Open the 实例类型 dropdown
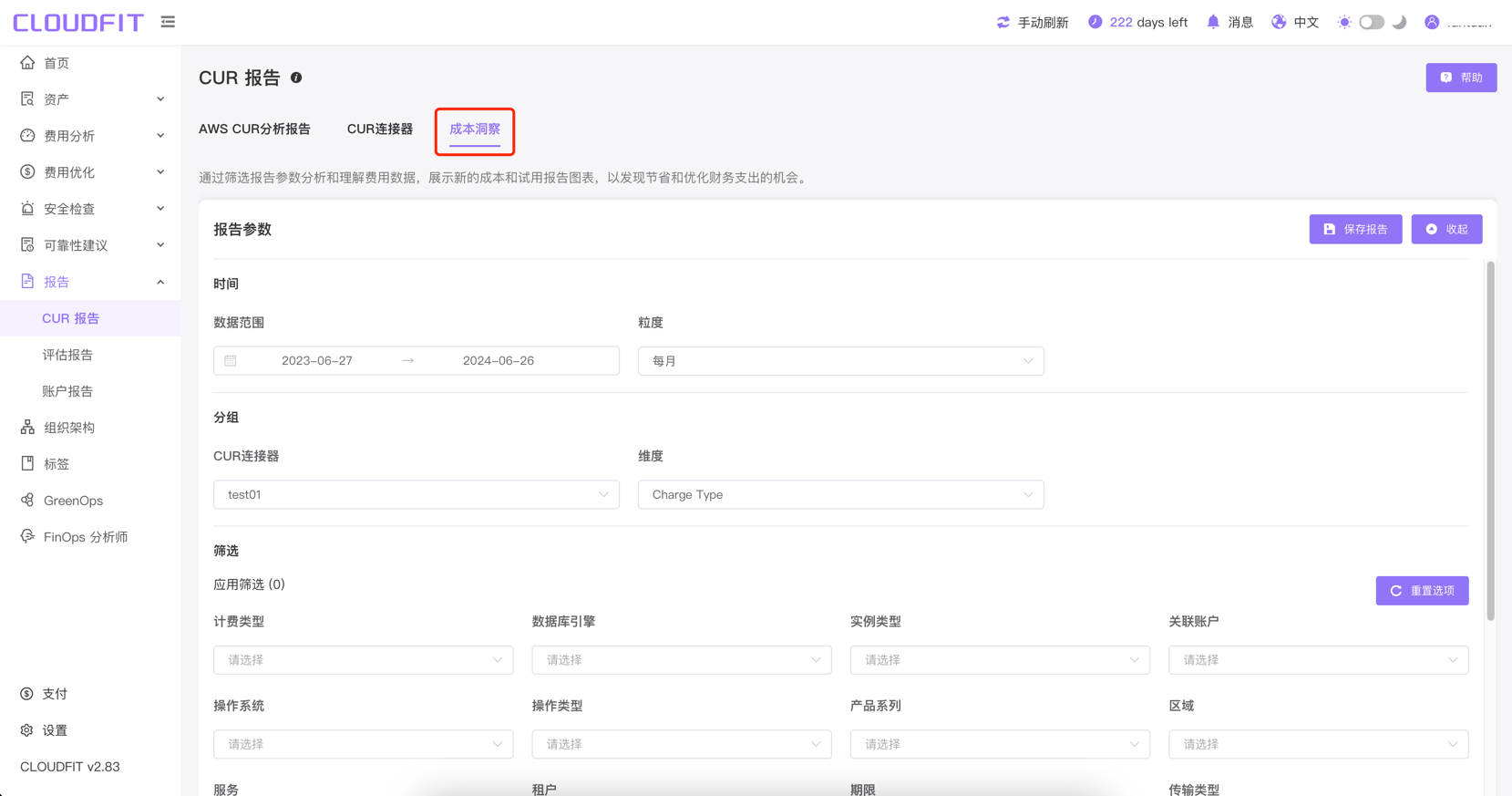Viewport: 1512px width, 796px height. [x=1000, y=660]
